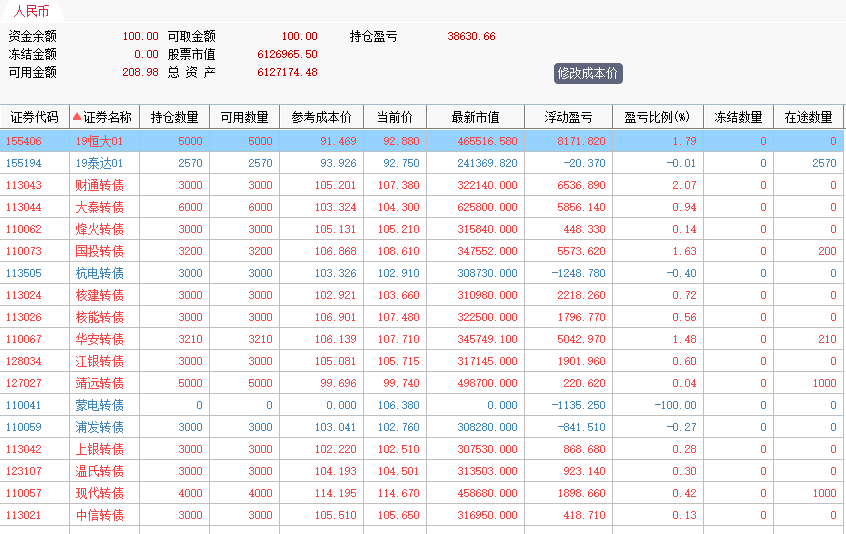Switch to the 人民币 tab

(31, 12)
